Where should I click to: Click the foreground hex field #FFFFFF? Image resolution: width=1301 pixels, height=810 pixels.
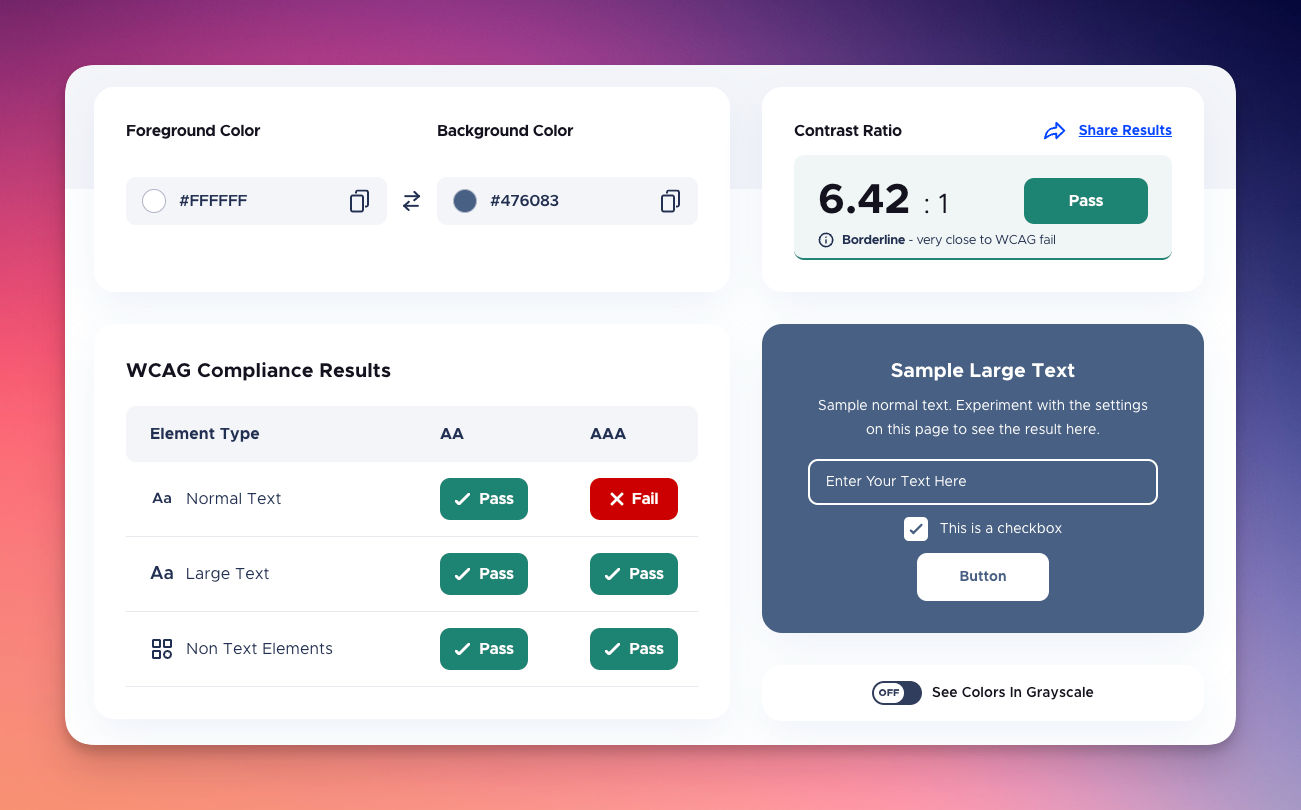[x=256, y=201]
